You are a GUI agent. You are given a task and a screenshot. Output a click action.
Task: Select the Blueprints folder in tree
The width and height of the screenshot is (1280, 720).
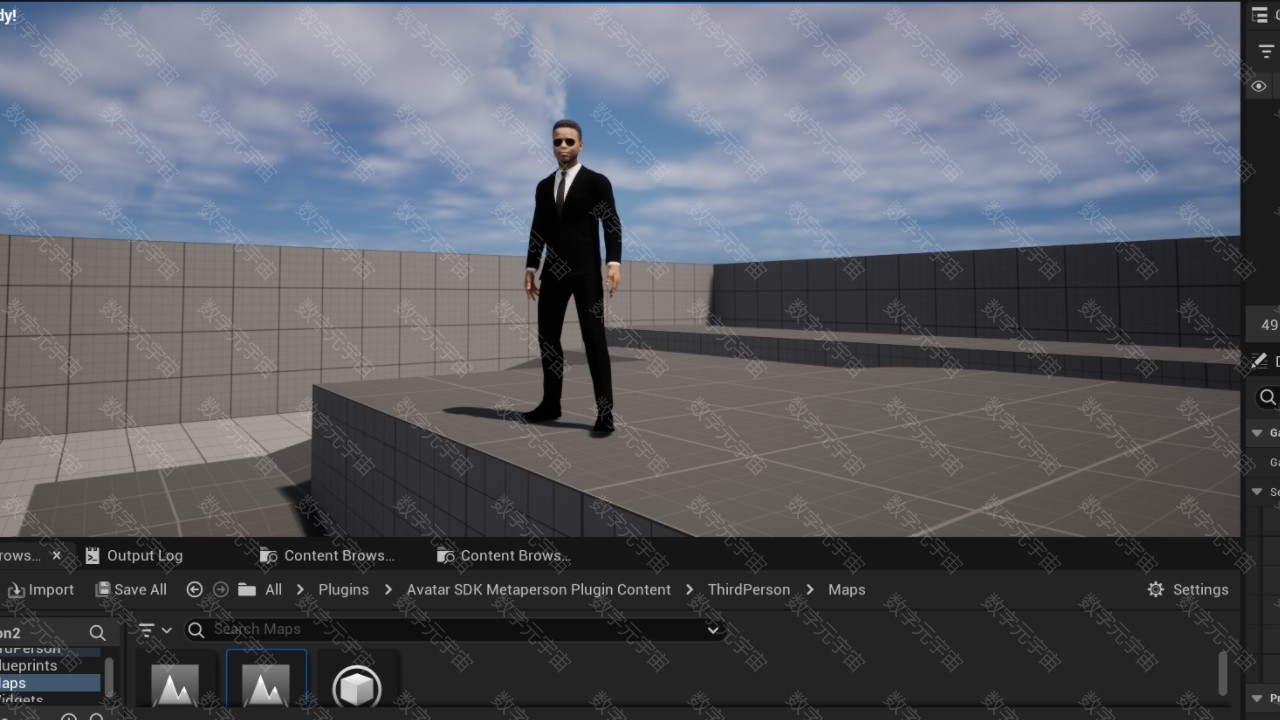(x=28, y=665)
